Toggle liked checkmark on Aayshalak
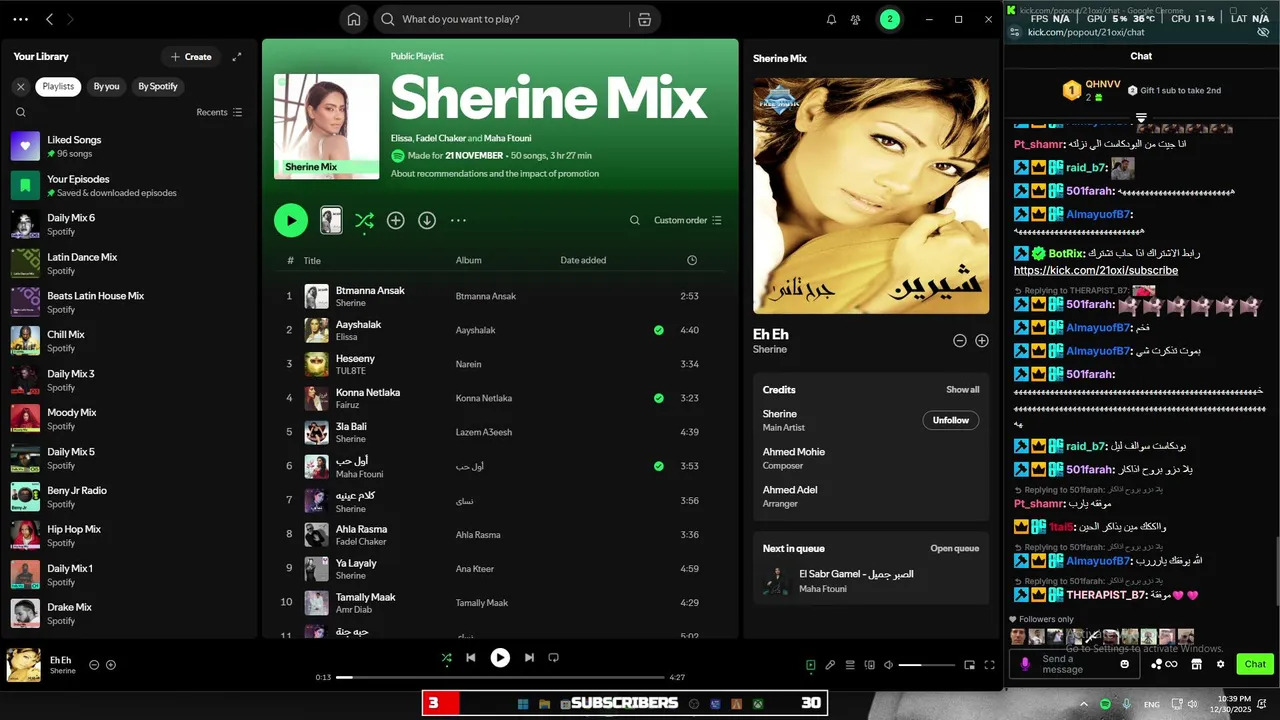1280x720 pixels. pyautogui.click(x=658, y=330)
